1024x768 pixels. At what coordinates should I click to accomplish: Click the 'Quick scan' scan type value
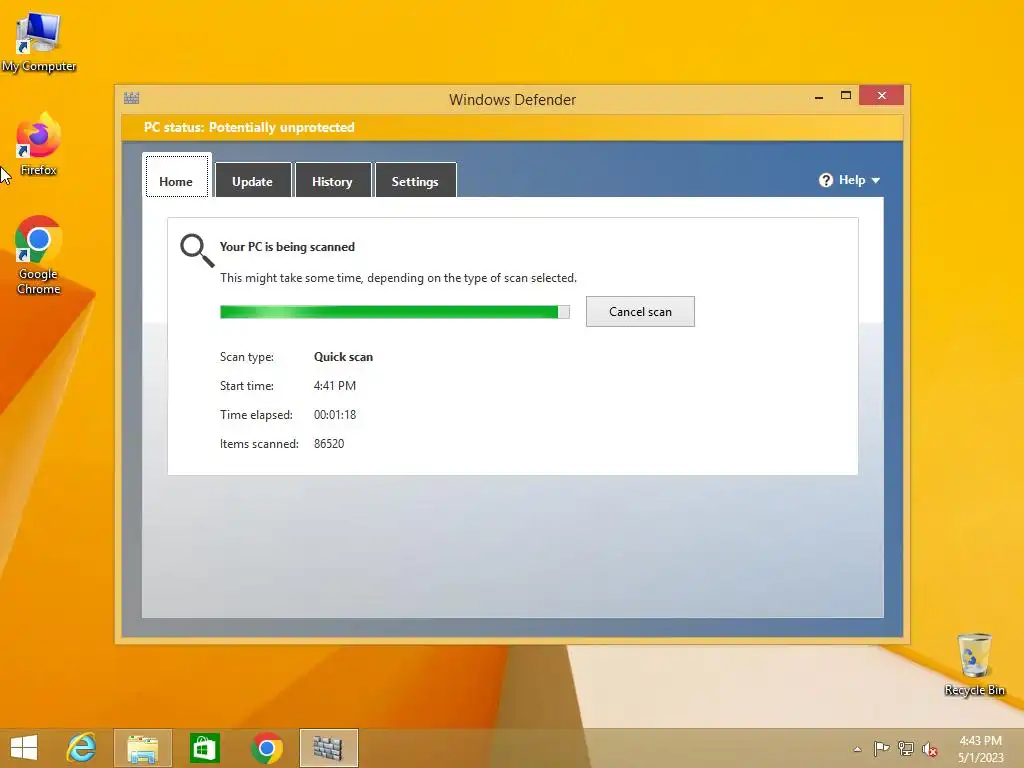point(344,357)
